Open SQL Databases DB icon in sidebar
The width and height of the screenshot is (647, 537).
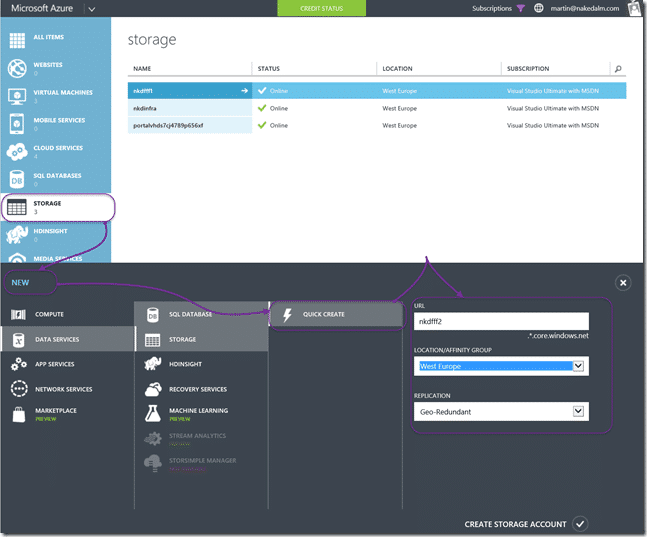click(17, 180)
